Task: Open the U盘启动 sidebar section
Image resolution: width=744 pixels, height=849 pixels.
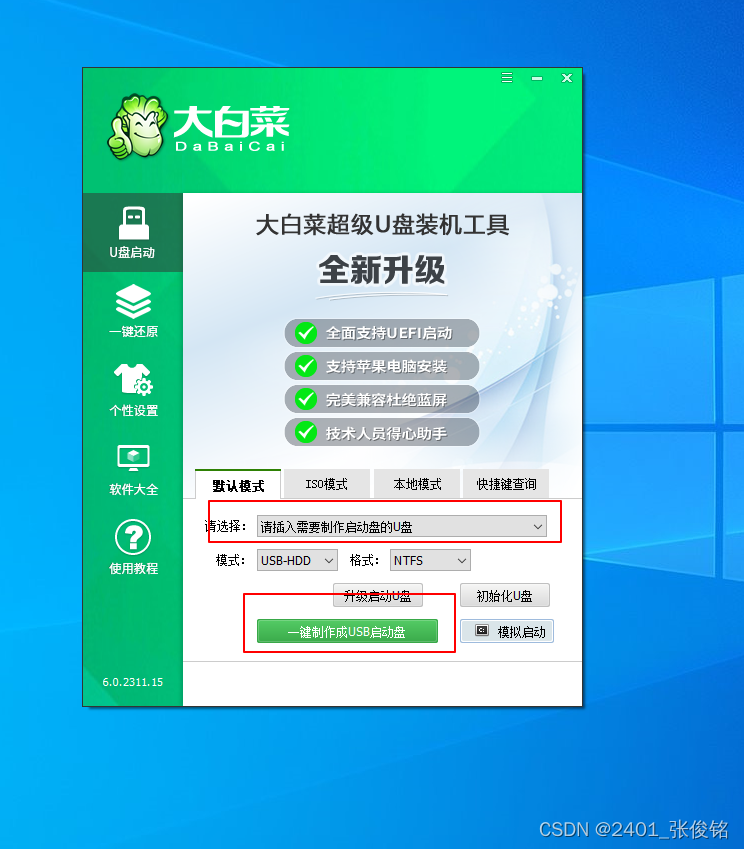Action: [x=133, y=232]
